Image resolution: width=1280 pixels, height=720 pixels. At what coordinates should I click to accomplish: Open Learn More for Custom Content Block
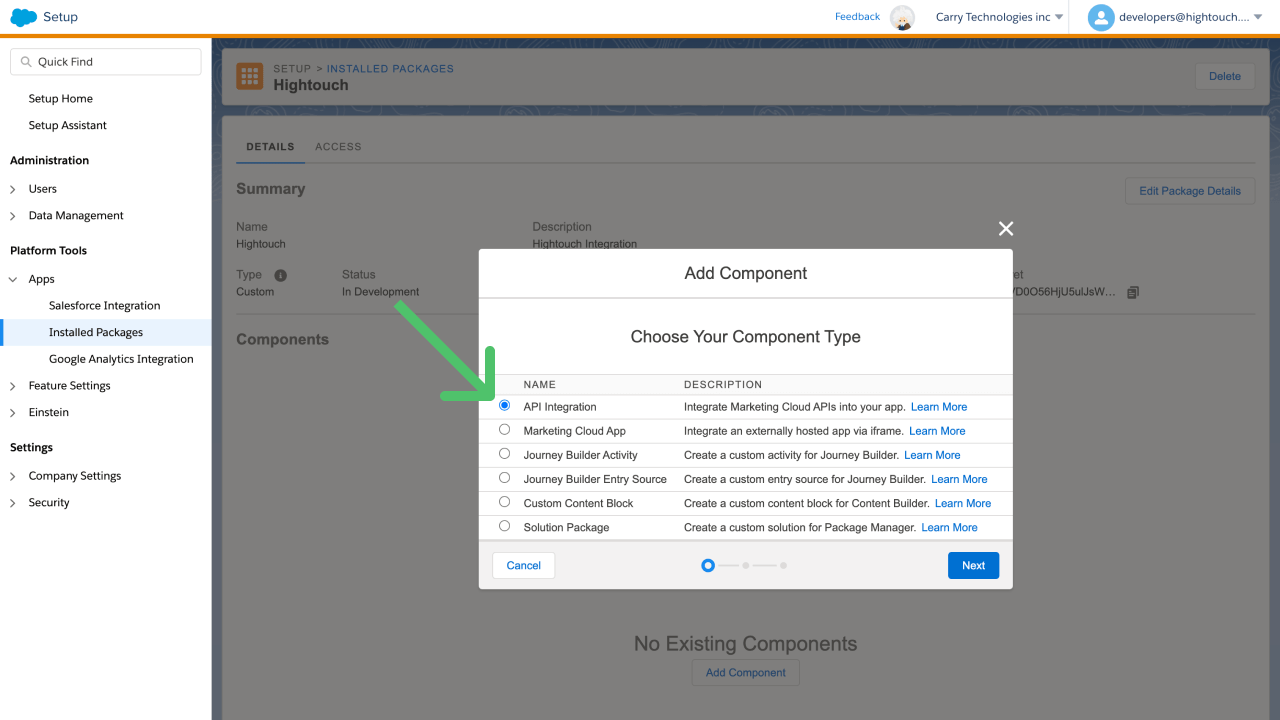coord(963,503)
